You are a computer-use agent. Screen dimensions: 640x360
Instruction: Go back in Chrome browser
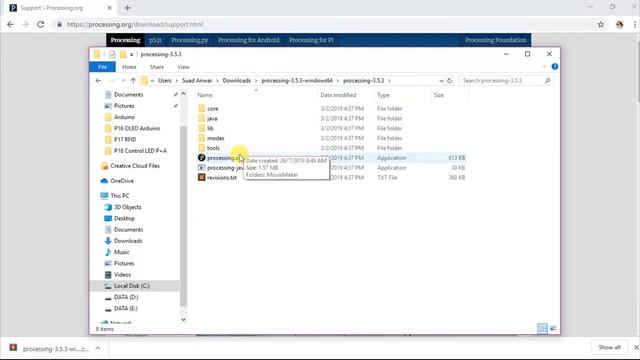(x=10, y=24)
